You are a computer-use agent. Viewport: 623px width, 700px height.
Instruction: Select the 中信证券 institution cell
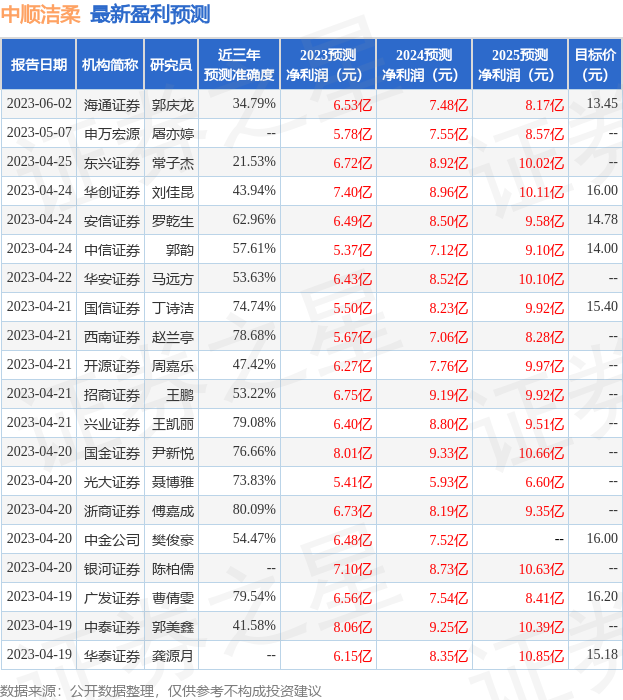[112, 250]
